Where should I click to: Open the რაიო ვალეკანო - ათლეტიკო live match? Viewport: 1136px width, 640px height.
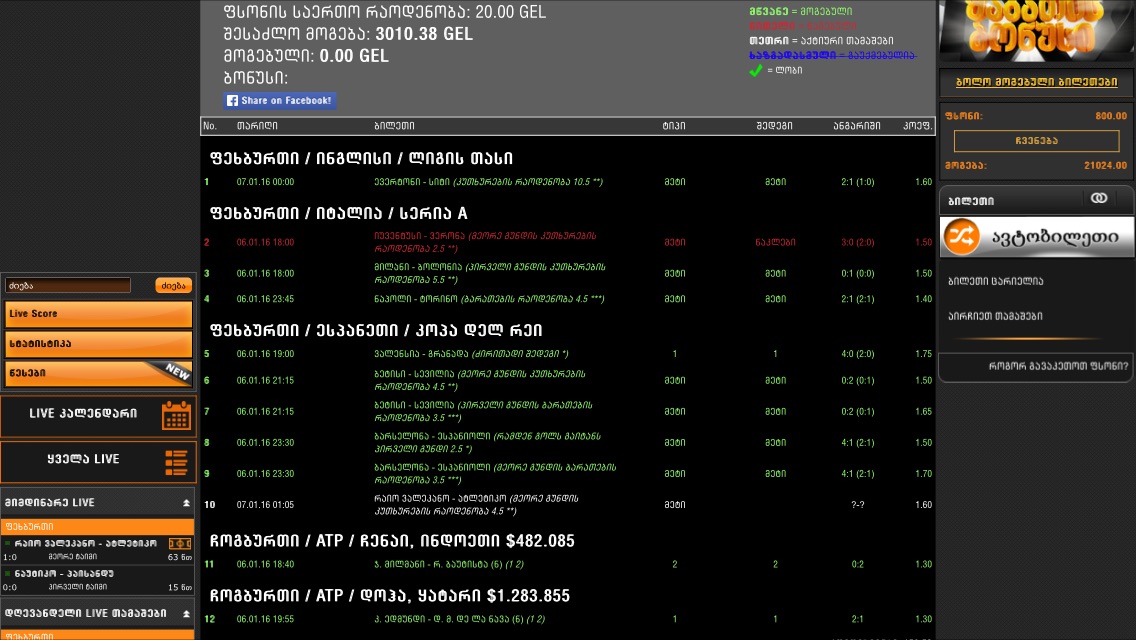(98, 549)
